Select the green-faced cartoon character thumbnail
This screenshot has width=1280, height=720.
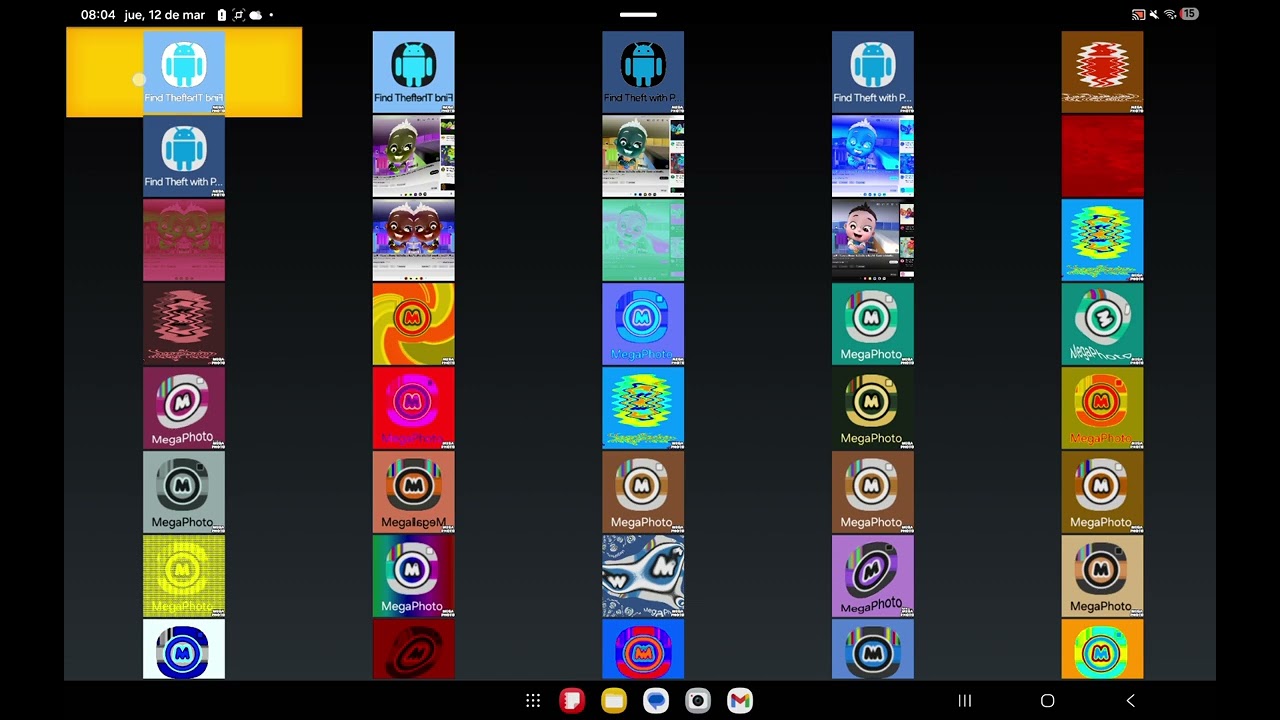click(x=413, y=156)
